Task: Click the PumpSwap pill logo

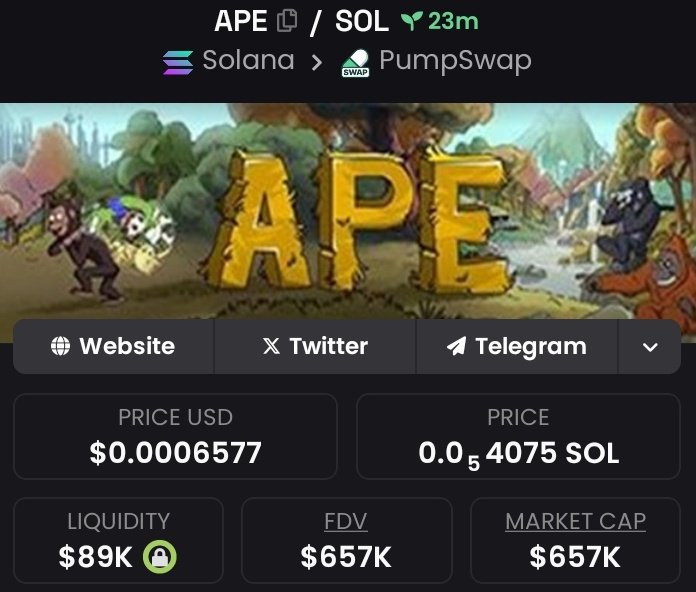Action: coord(356,63)
